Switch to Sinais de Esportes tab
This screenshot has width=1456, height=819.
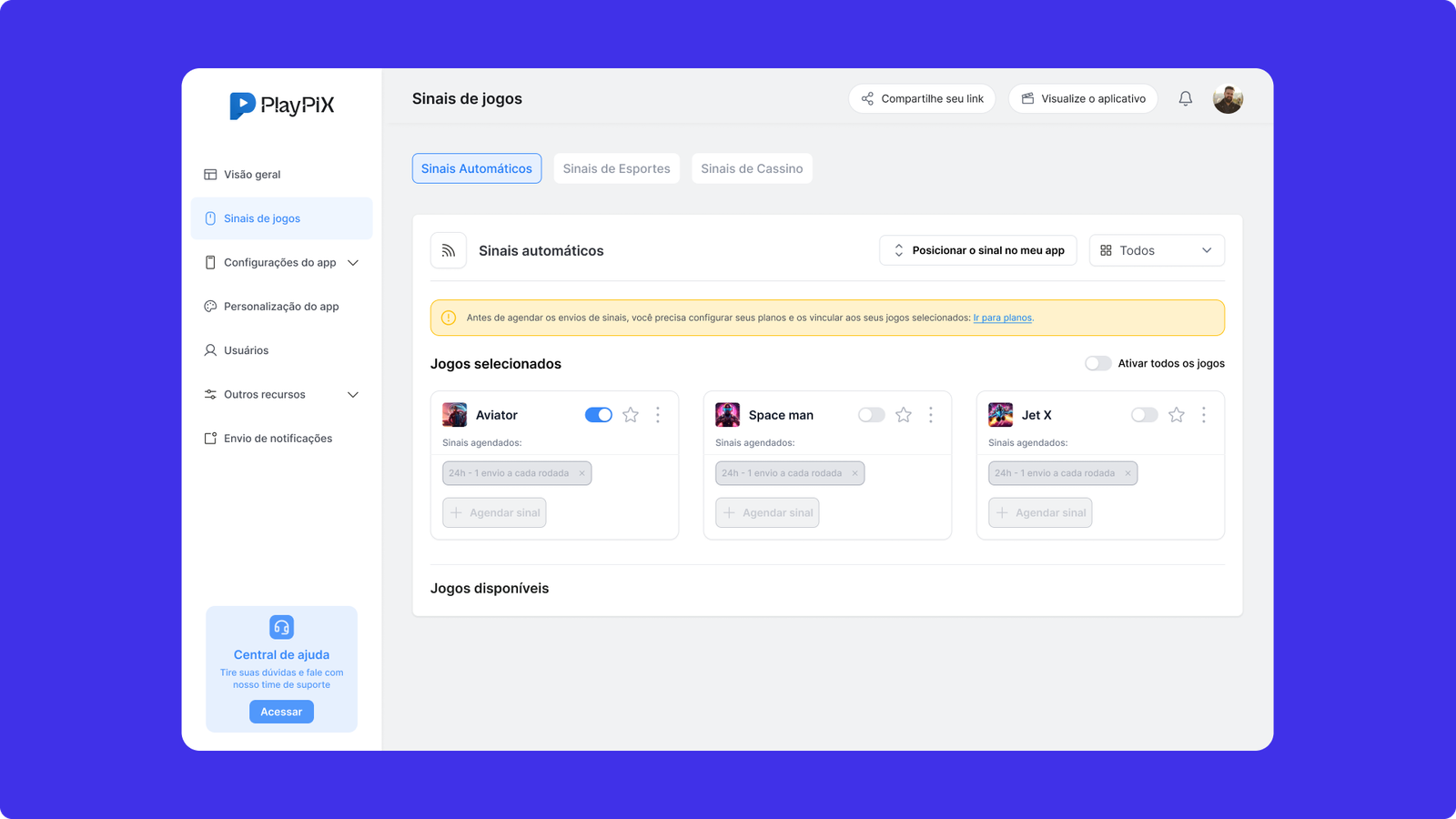coord(616,168)
